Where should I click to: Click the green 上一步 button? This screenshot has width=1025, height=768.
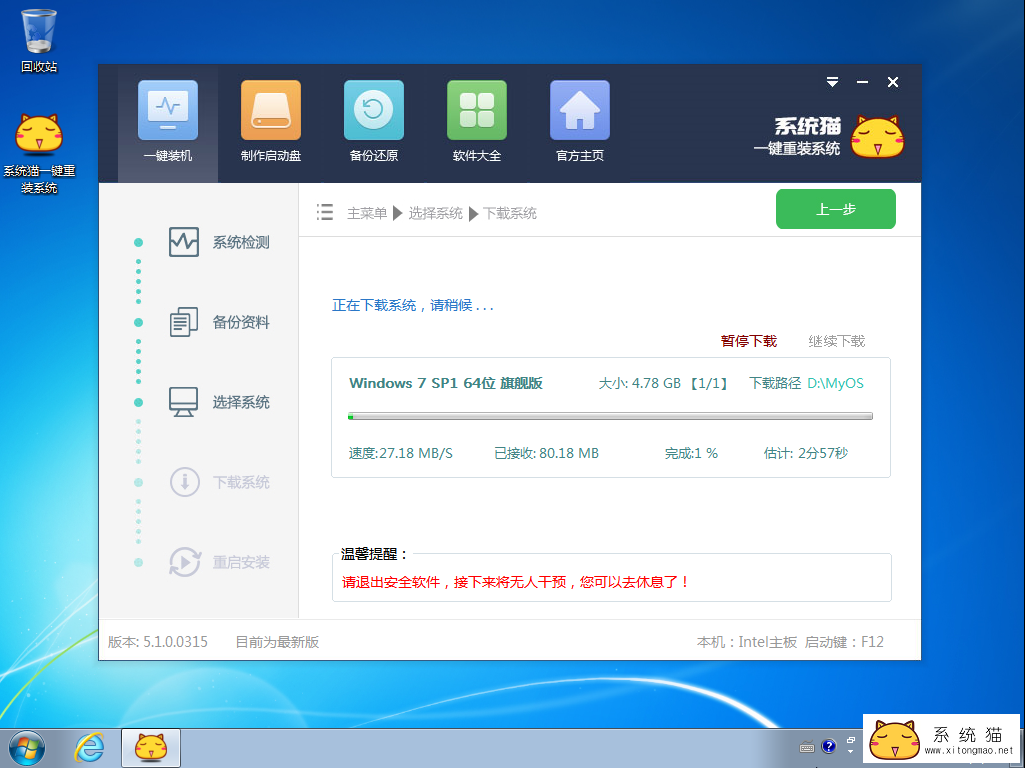[835, 209]
